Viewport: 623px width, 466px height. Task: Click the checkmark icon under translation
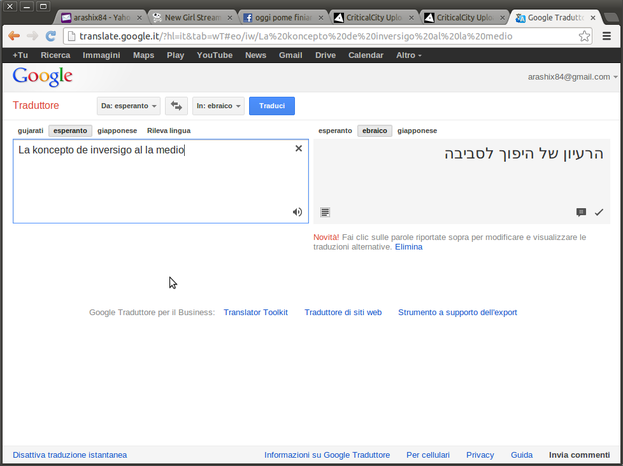[599, 212]
